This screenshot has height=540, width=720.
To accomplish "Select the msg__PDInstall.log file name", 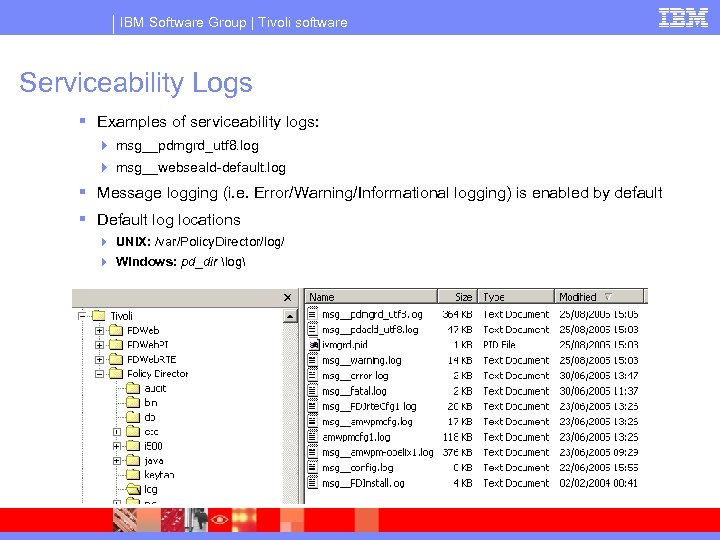I will tap(363, 483).
